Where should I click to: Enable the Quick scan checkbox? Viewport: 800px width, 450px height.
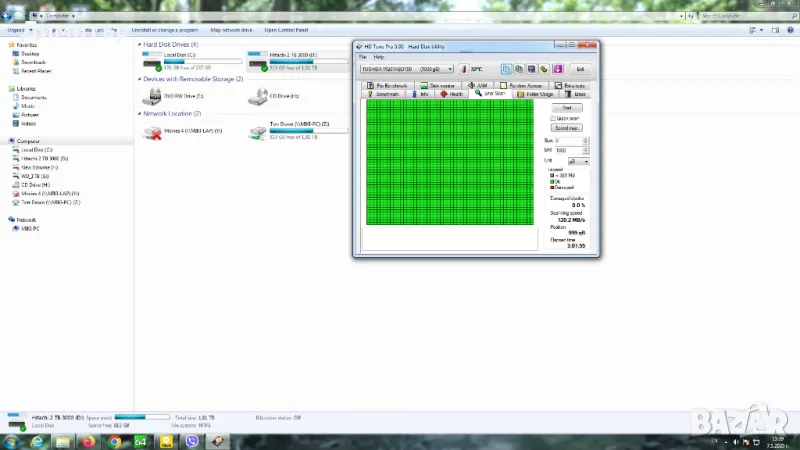click(553, 118)
